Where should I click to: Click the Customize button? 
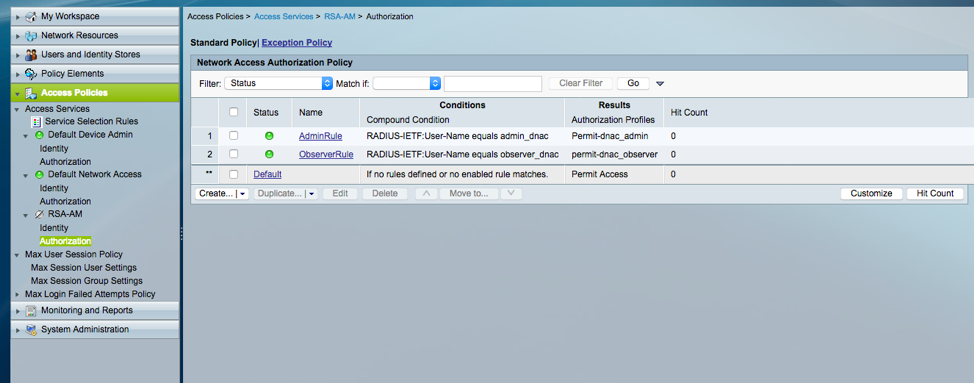[x=872, y=194]
